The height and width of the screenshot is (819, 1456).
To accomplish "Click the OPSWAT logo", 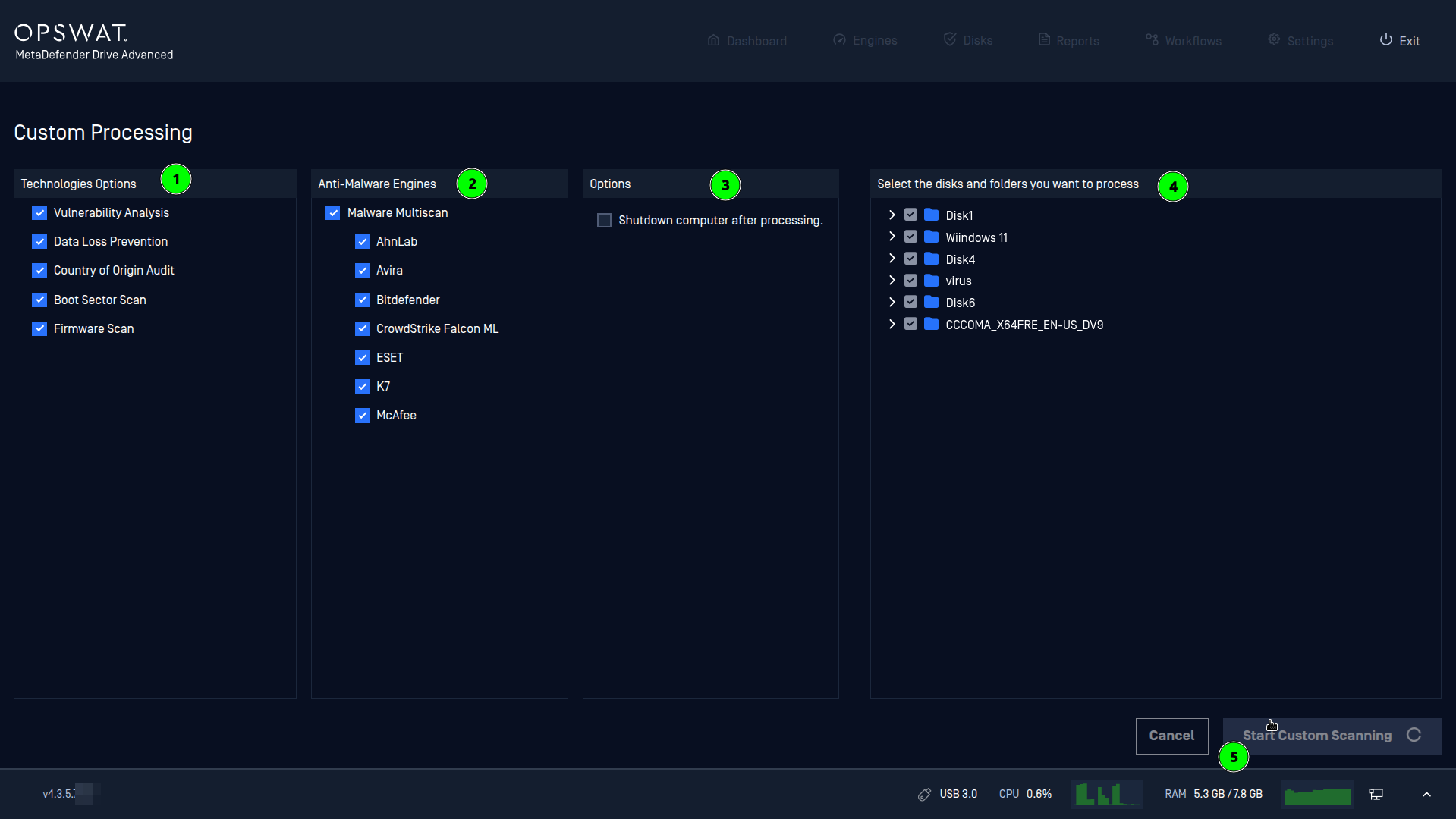I will tap(71, 33).
